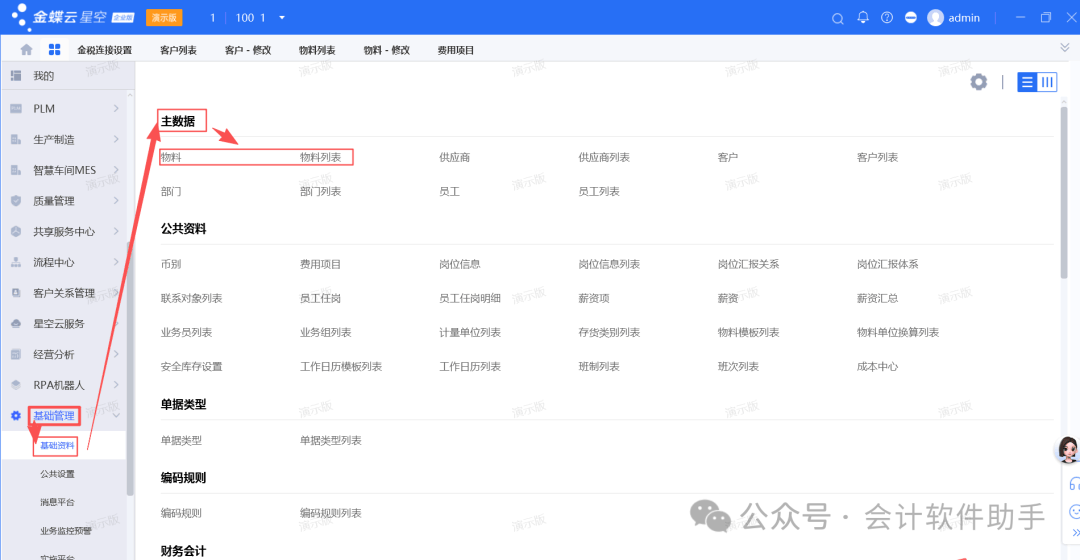Switch to the 费用项目 tab
The image size is (1080, 560).
coord(456,50)
